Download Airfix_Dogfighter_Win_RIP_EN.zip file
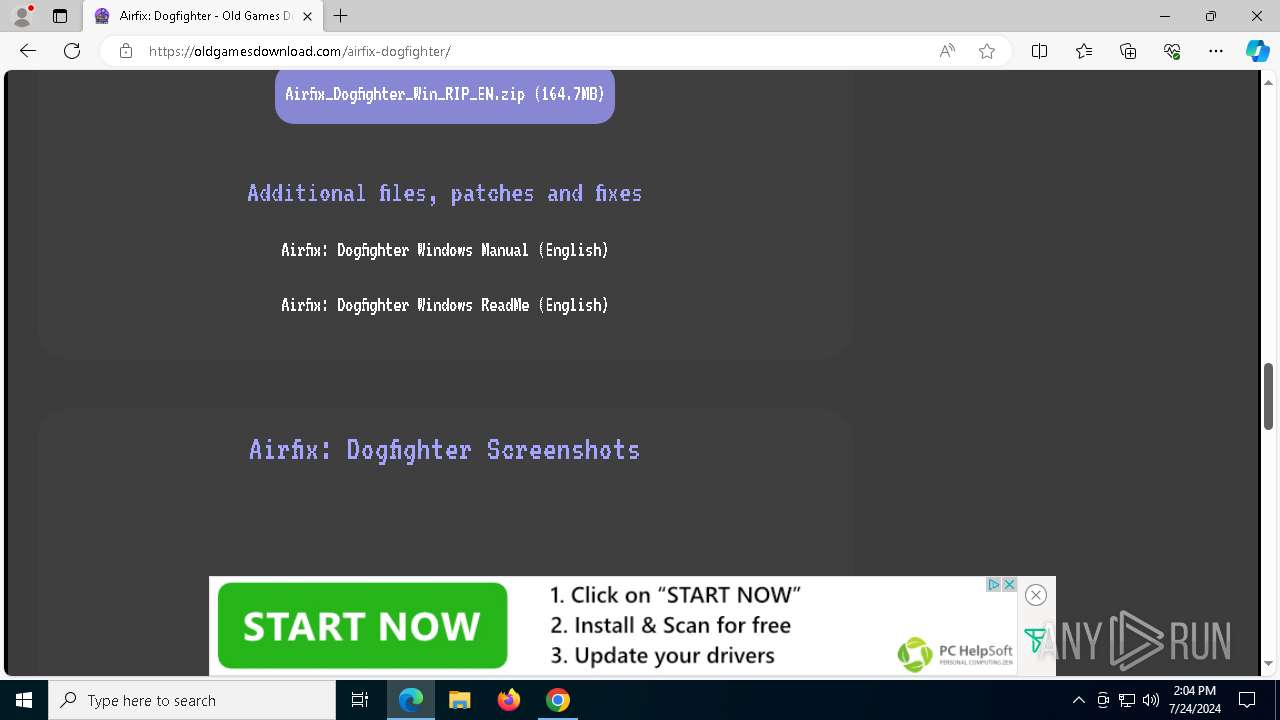This screenshot has width=1280, height=720. coord(445,95)
